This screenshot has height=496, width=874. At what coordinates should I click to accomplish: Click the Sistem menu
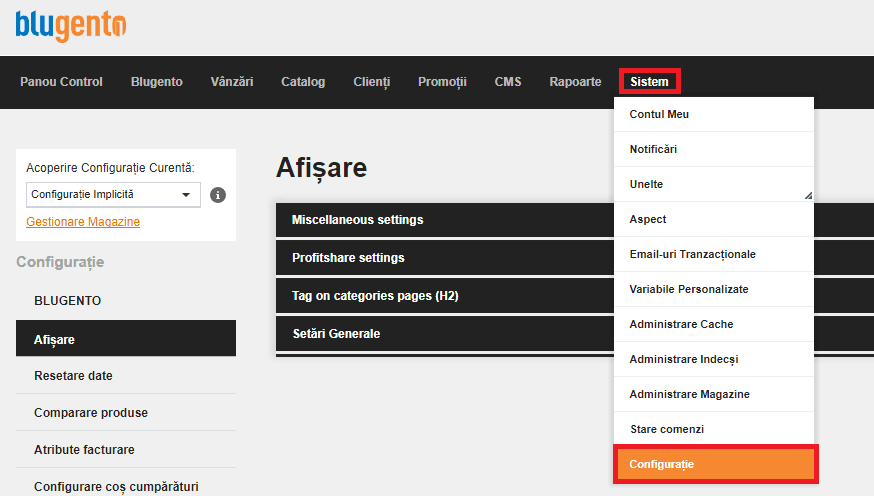pyautogui.click(x=649, y=81)
